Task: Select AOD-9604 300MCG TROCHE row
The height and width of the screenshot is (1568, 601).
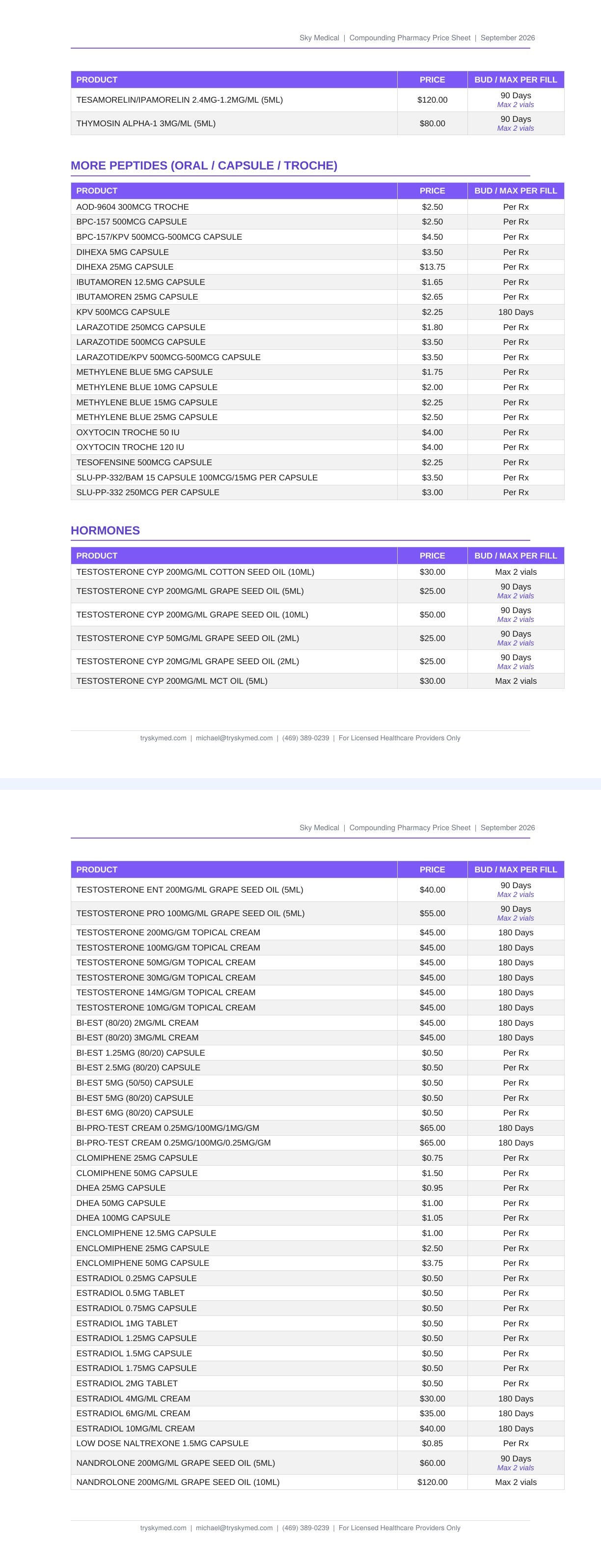Action: (x=318, y=207)
